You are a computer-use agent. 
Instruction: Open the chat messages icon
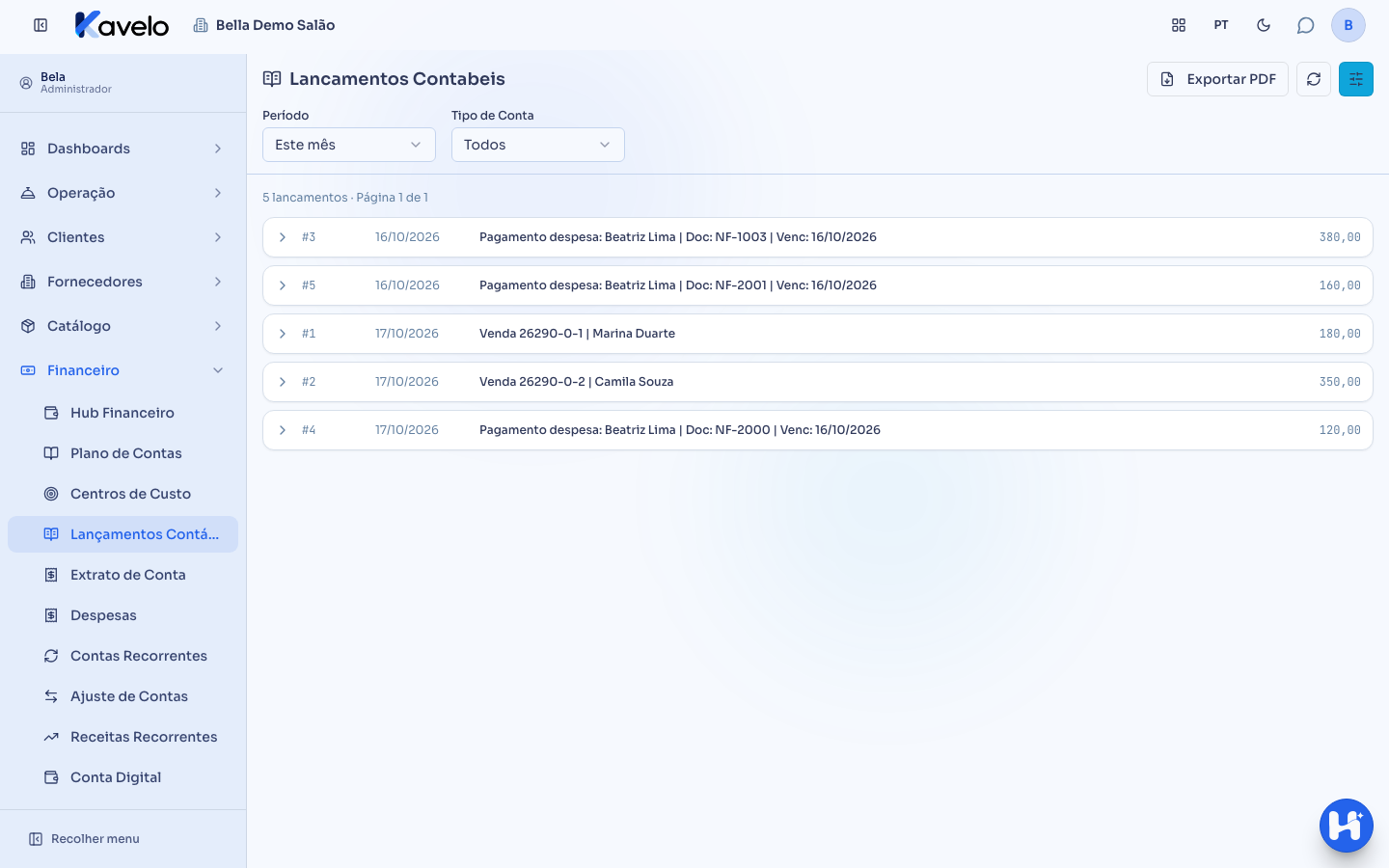(1305, 25)
